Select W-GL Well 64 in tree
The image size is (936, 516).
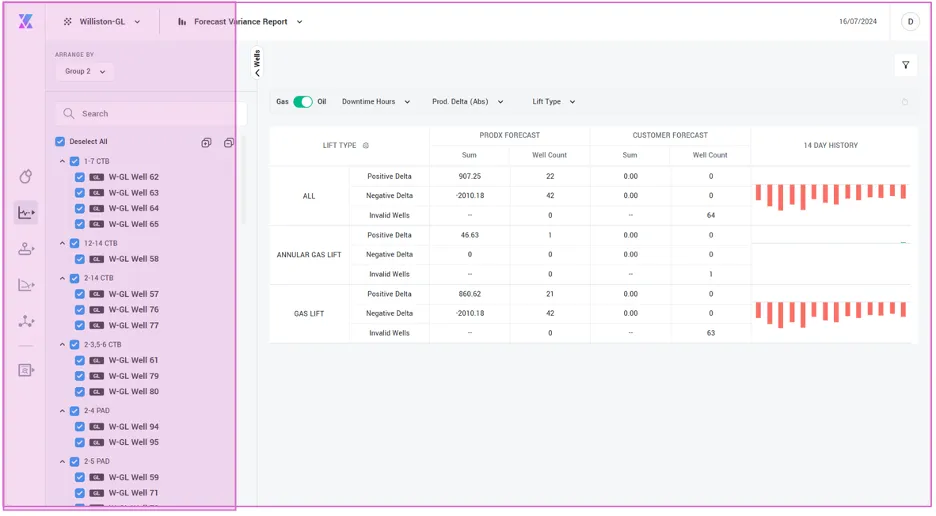tap(134, 208)
